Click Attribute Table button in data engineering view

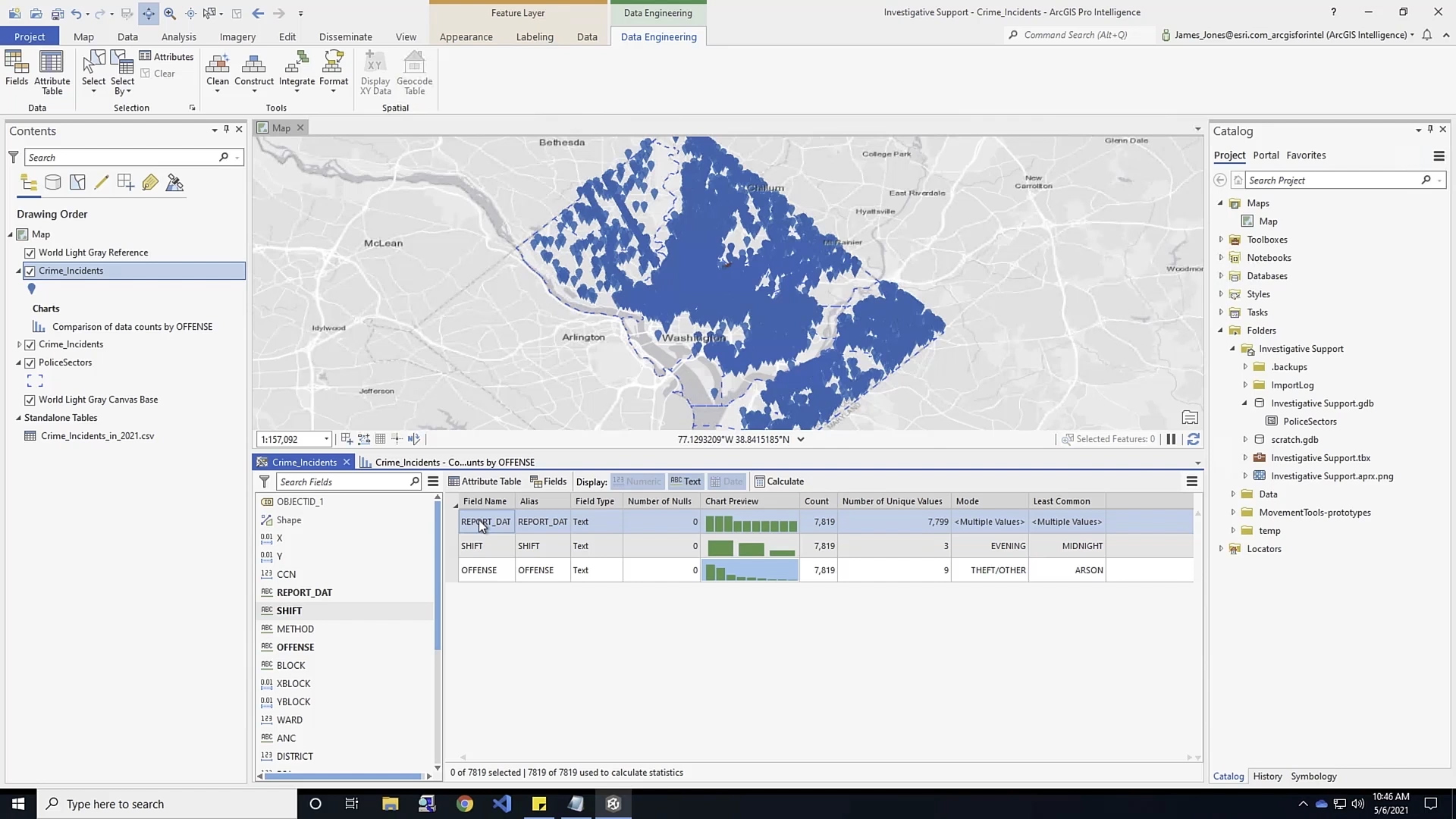coord(485,482)
